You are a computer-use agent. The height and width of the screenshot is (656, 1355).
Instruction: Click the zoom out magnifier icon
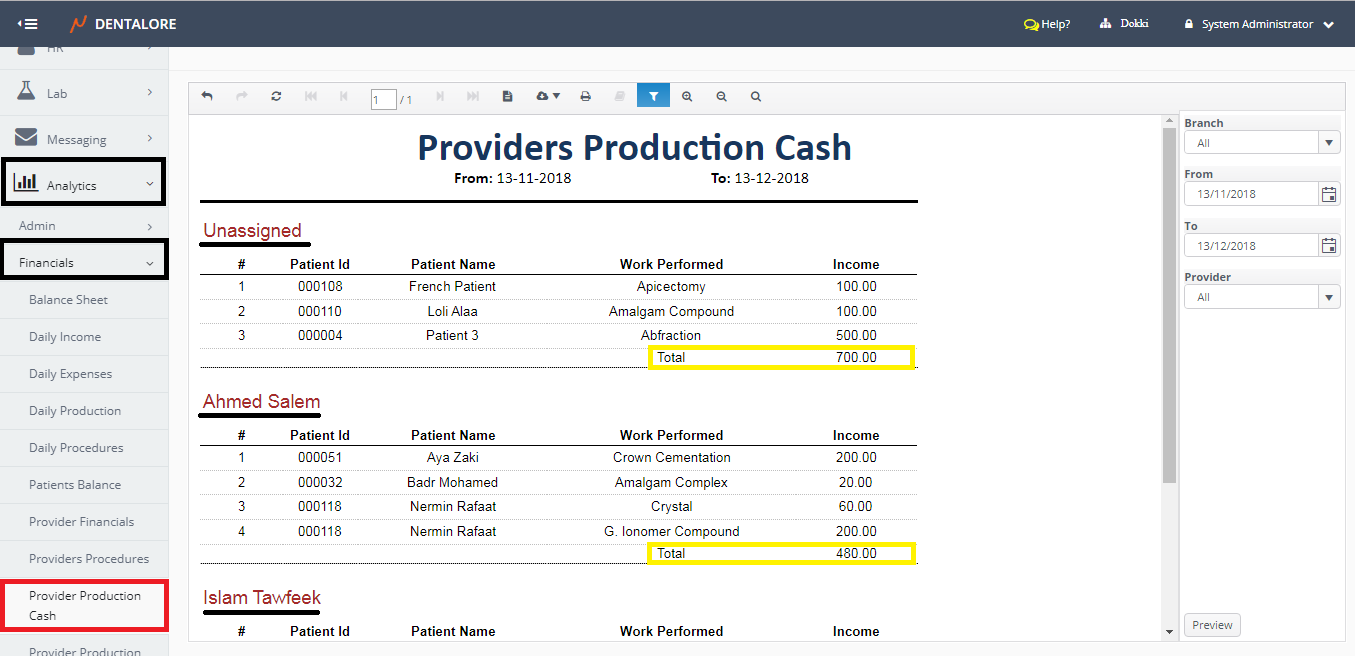pos(721,97)
